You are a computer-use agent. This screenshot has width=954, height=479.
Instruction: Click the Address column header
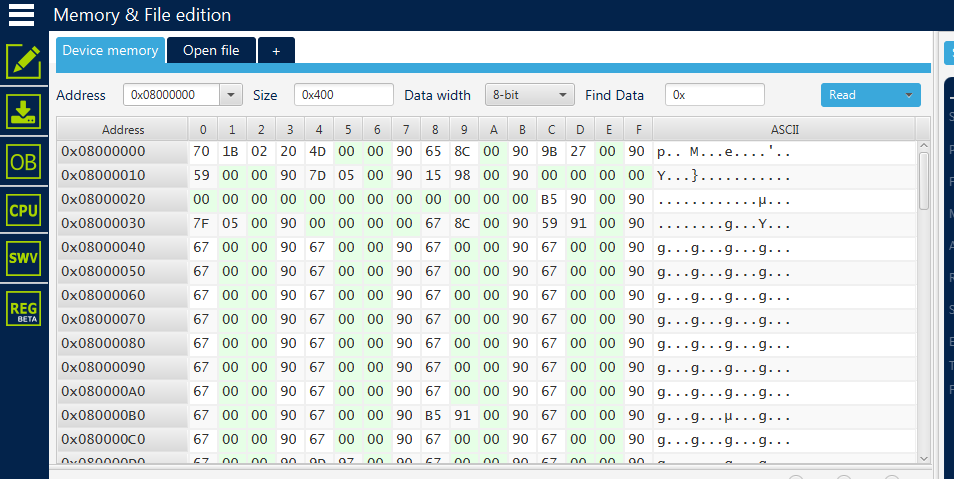point(123,130)
